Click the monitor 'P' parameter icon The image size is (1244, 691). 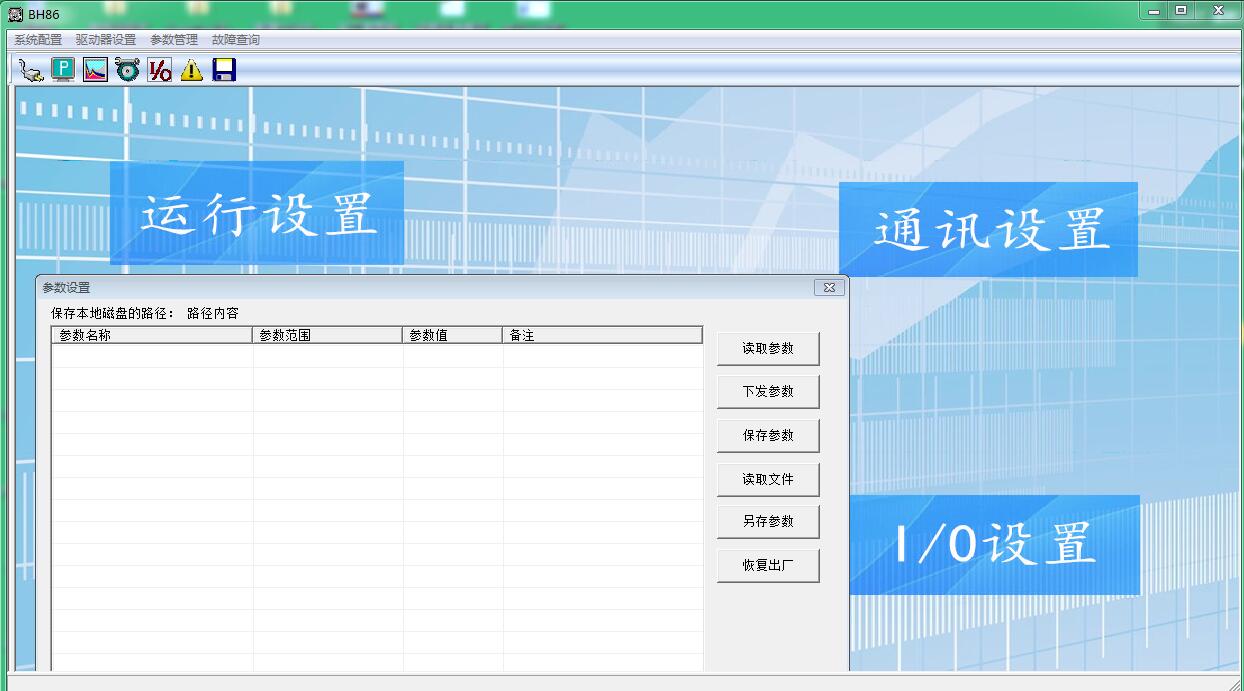coord(63,70)
